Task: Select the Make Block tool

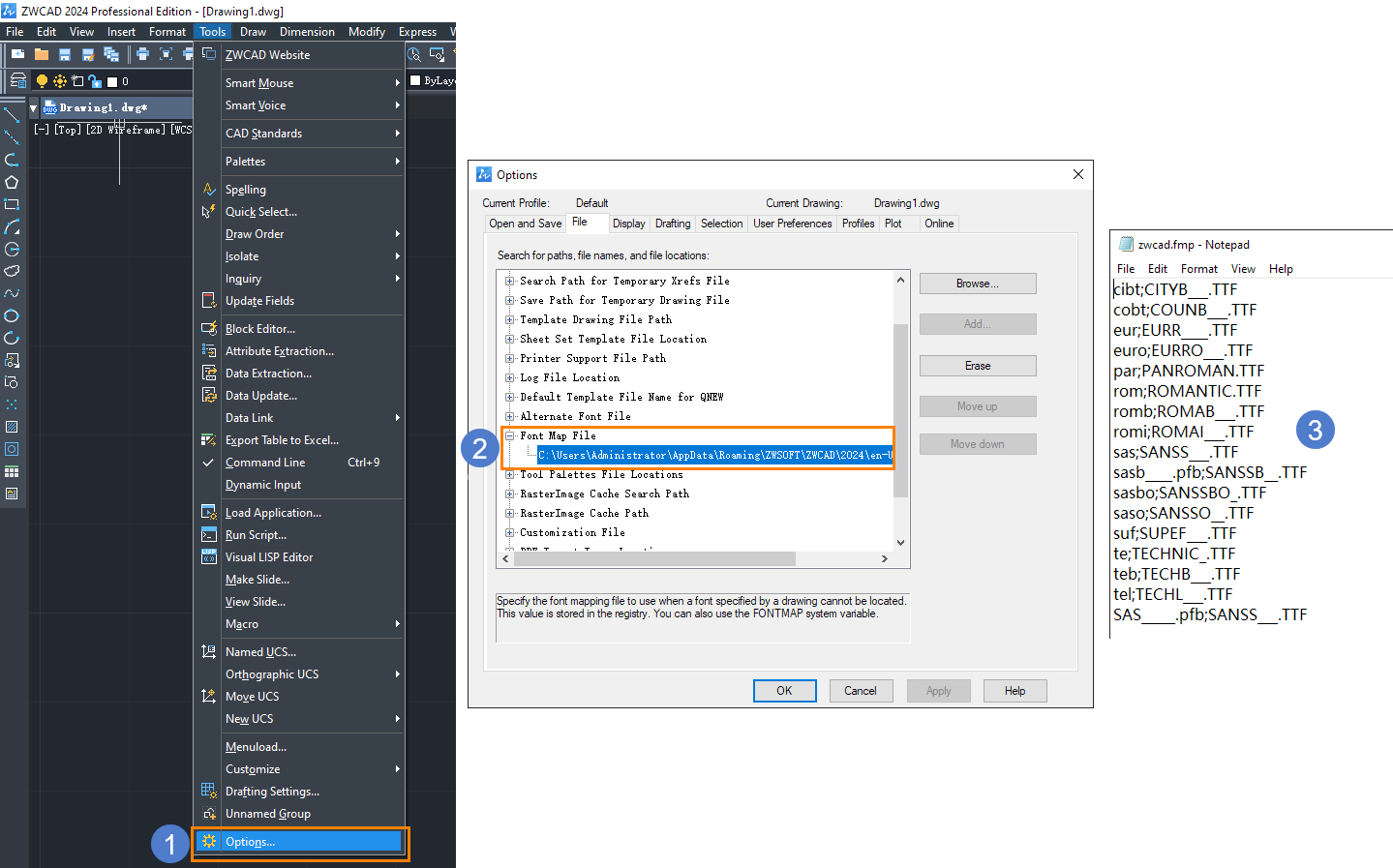Action: [x=12, y=382]
